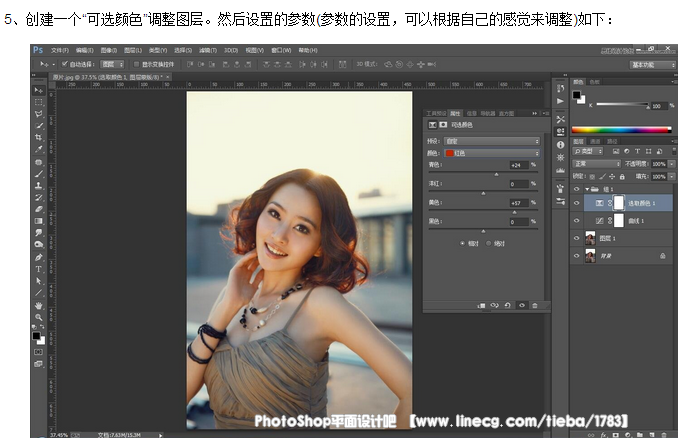Open the Layer menu
678x438 pixels.
[x=133, y=50]
